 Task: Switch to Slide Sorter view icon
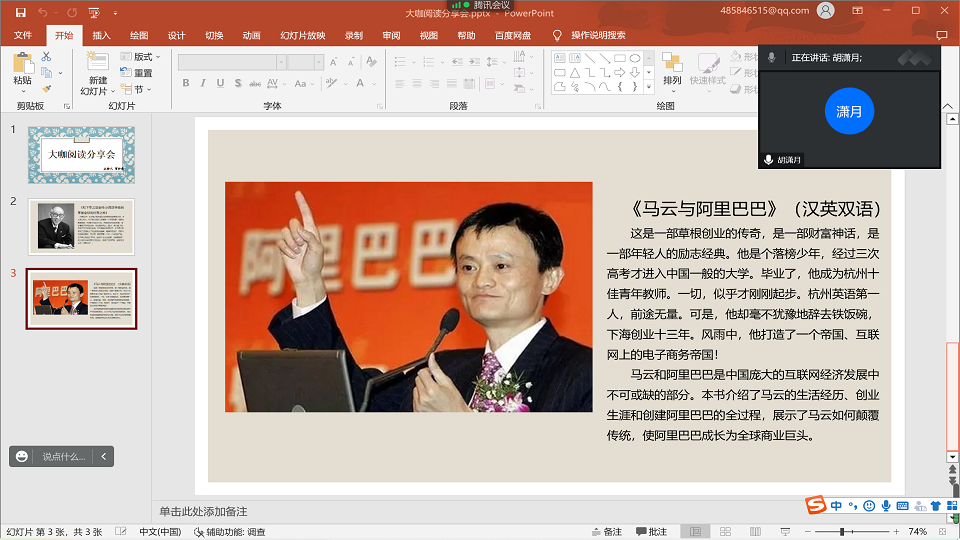[x=726, y=531]
